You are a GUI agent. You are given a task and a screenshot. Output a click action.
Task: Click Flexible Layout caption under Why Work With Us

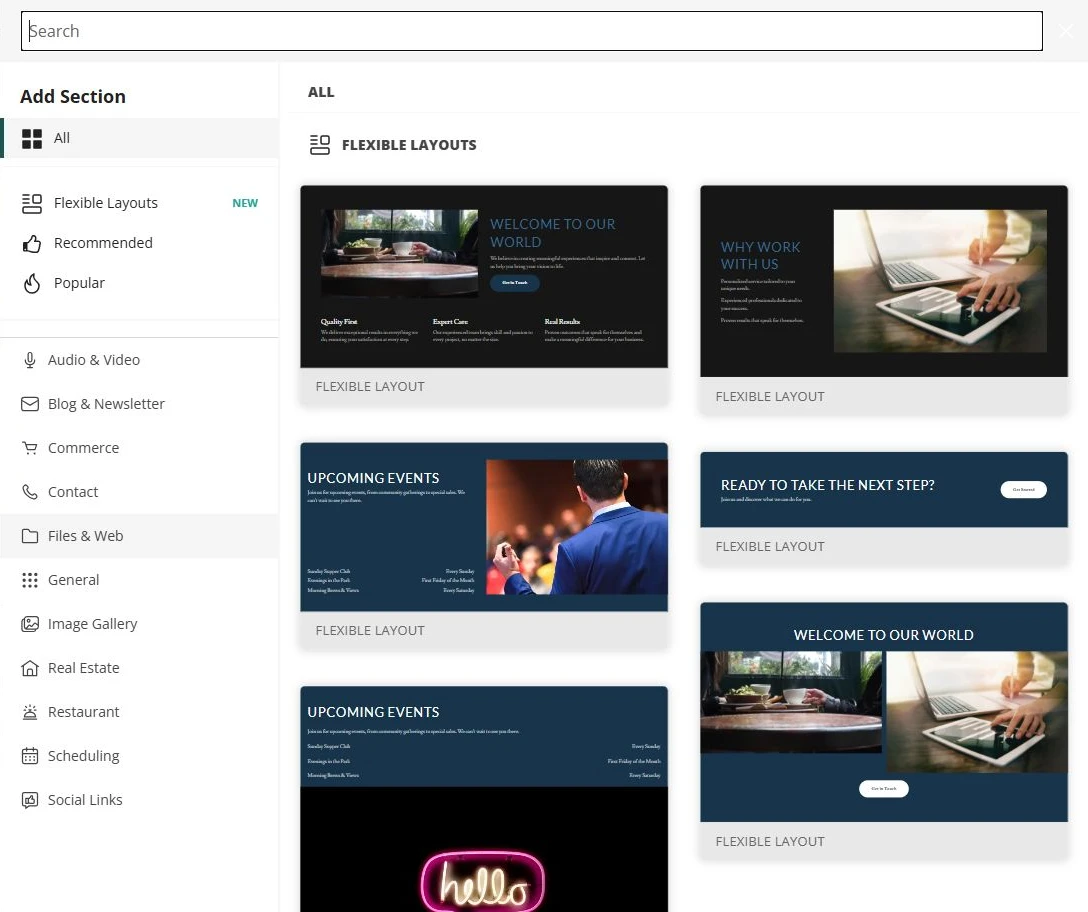click(770, 396)
